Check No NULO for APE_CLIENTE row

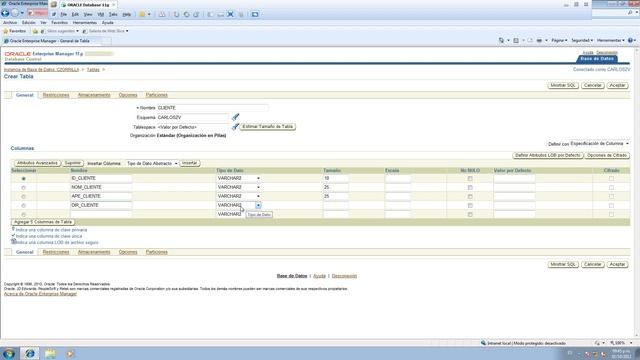[470, 196]
